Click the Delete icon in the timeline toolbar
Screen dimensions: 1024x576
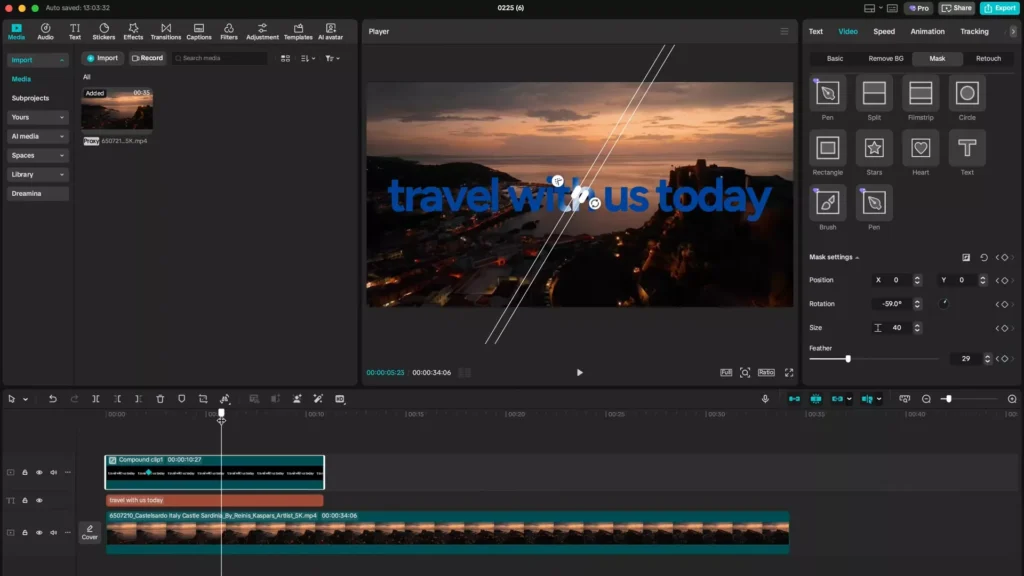tap(160, 399)
